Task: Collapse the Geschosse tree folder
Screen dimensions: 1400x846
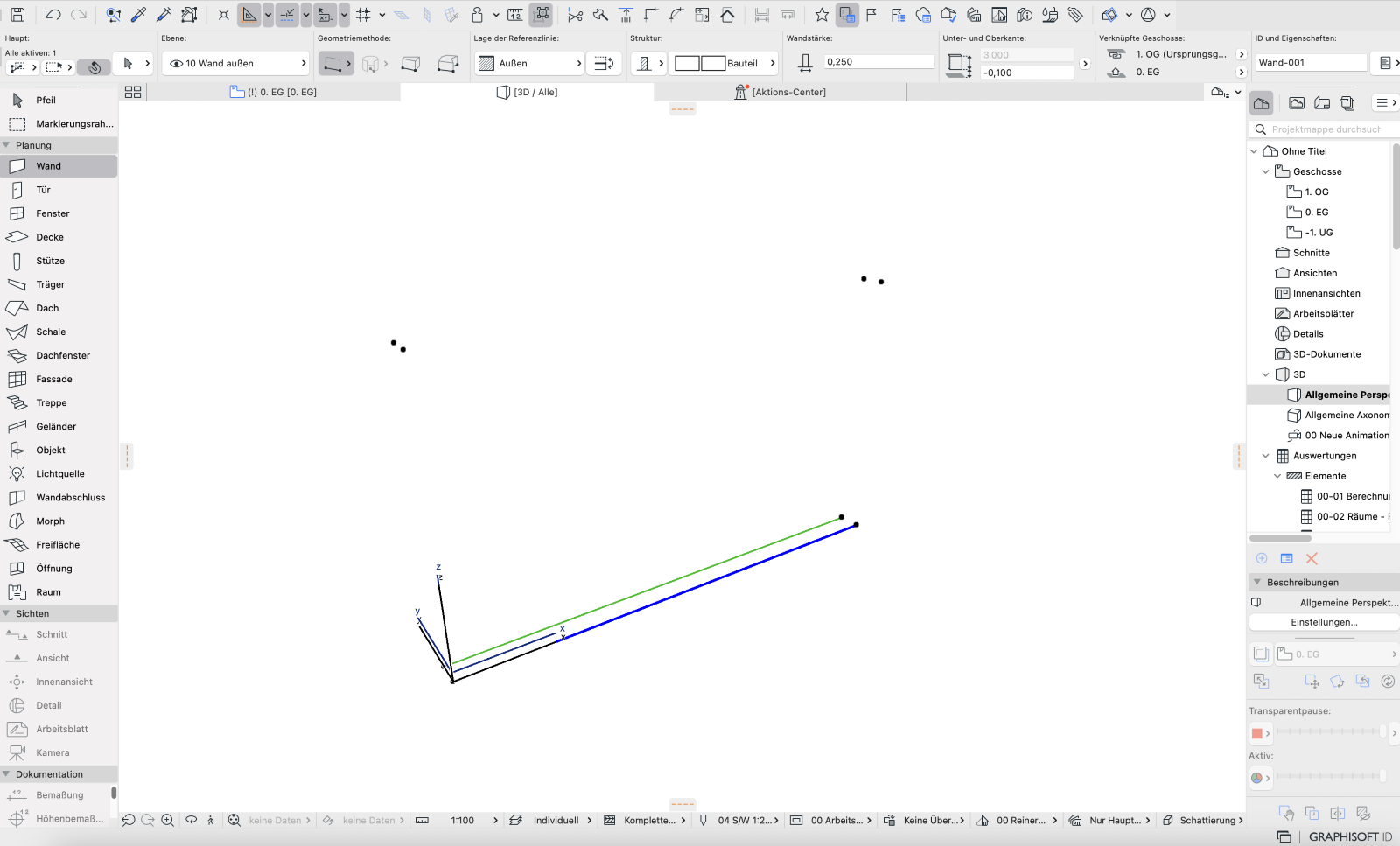Action: click(1265, 171)
